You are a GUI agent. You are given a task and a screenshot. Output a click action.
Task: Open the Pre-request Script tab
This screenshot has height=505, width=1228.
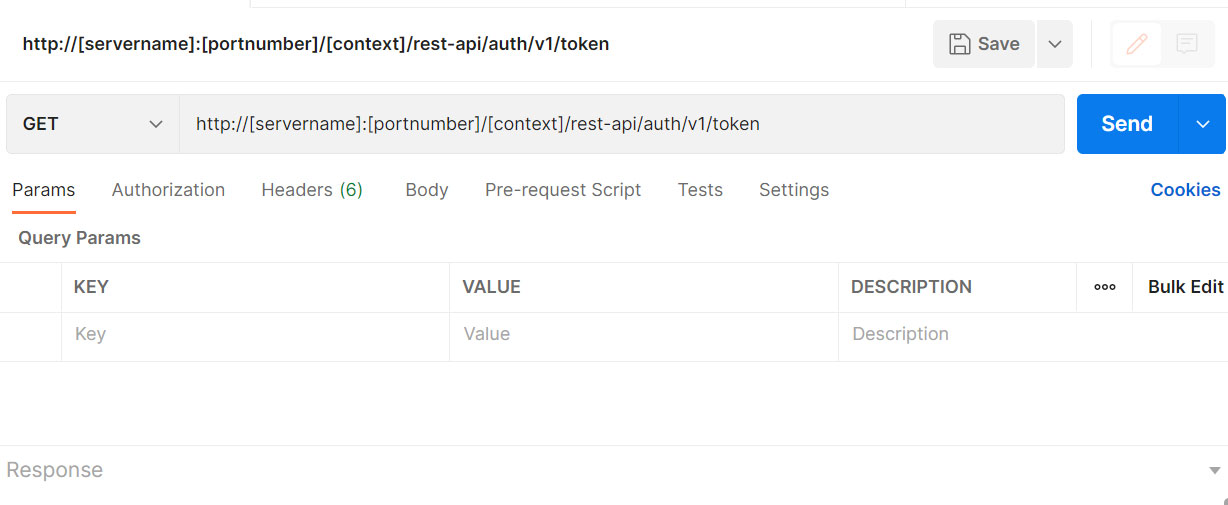pyautogui.click(x=563, y=190)
